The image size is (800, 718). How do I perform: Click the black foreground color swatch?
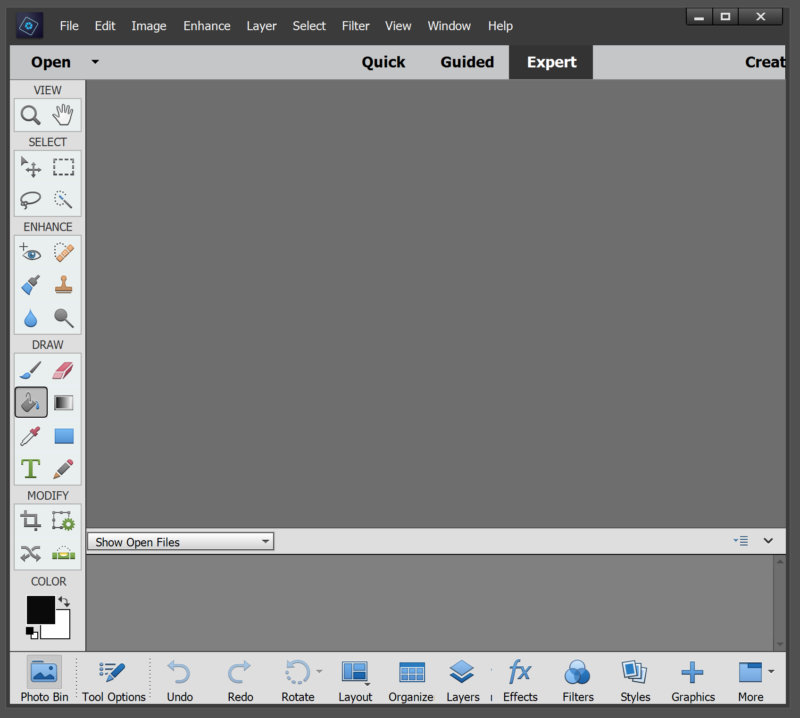coord(40,609)
